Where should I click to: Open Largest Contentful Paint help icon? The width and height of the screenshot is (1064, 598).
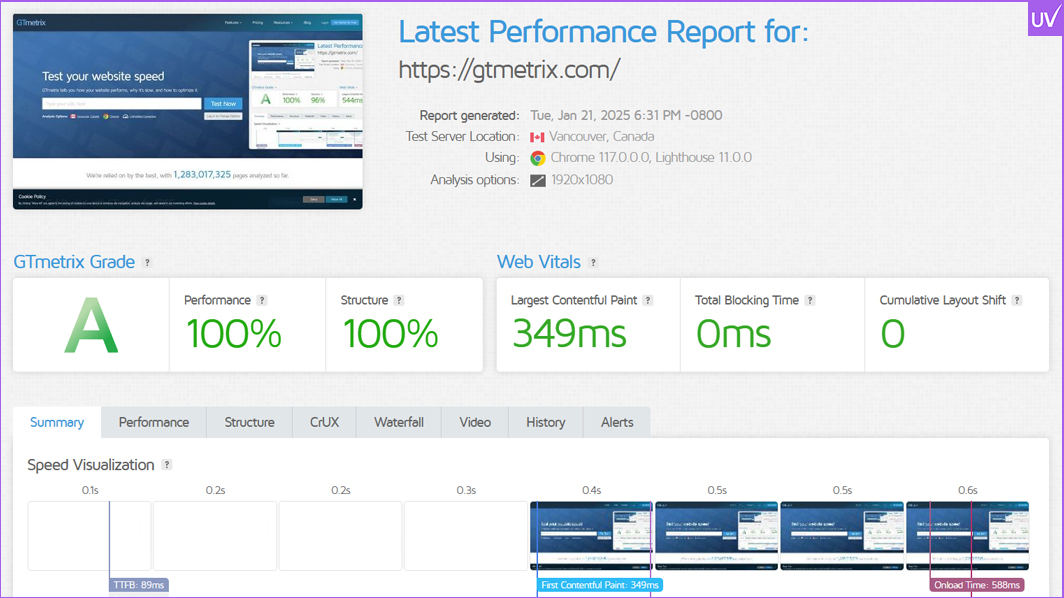[x=648, y=300]
